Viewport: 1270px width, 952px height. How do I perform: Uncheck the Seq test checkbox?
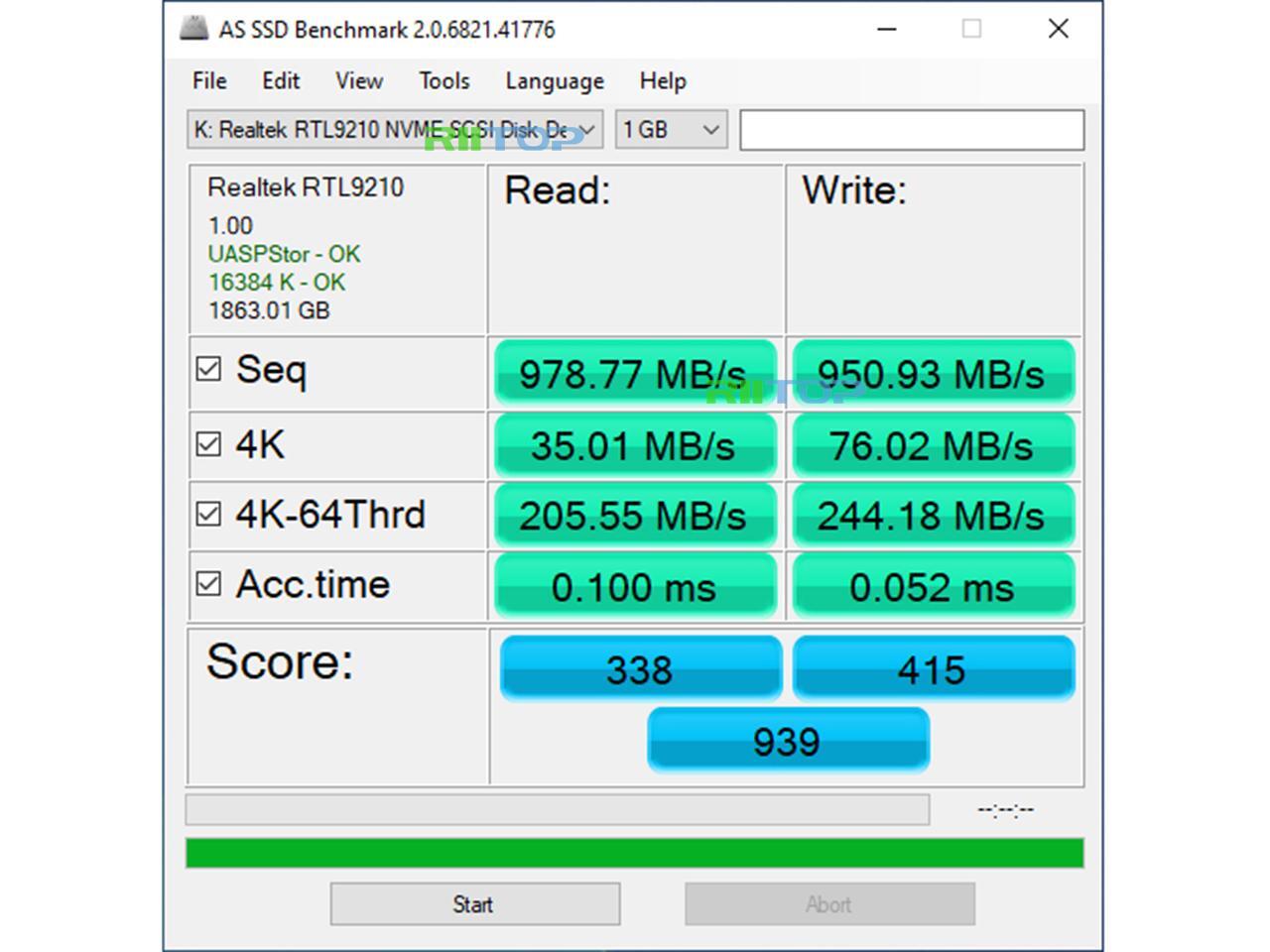tap(208, 370)
